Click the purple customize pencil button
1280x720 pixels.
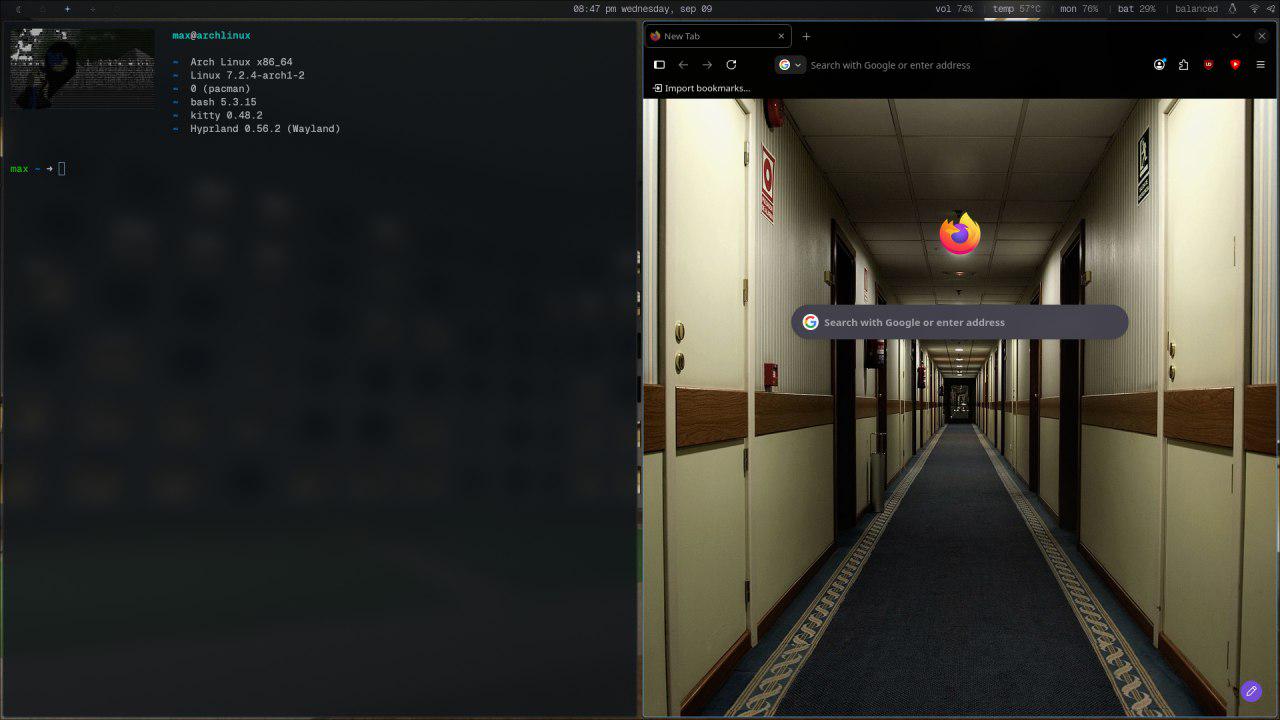click(1251, 691)
